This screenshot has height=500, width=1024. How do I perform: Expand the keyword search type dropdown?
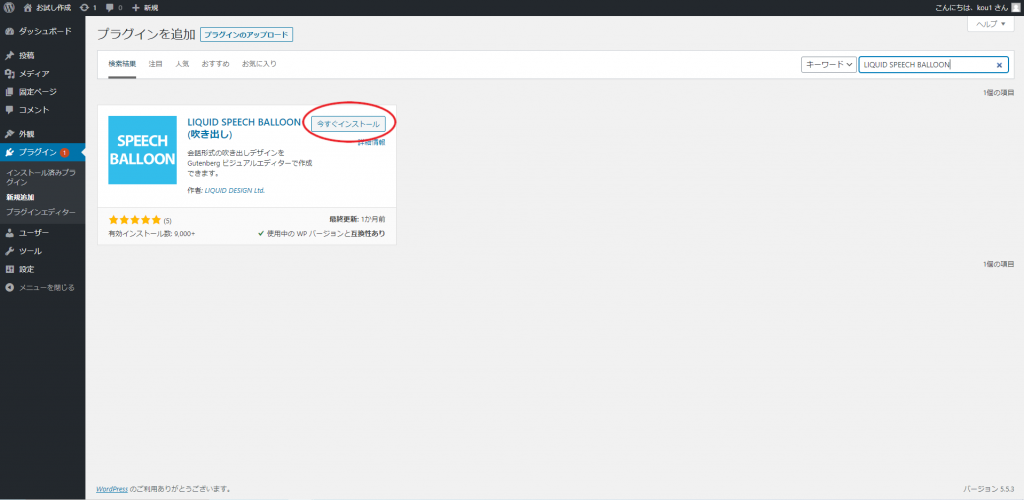tap(829, 65)
